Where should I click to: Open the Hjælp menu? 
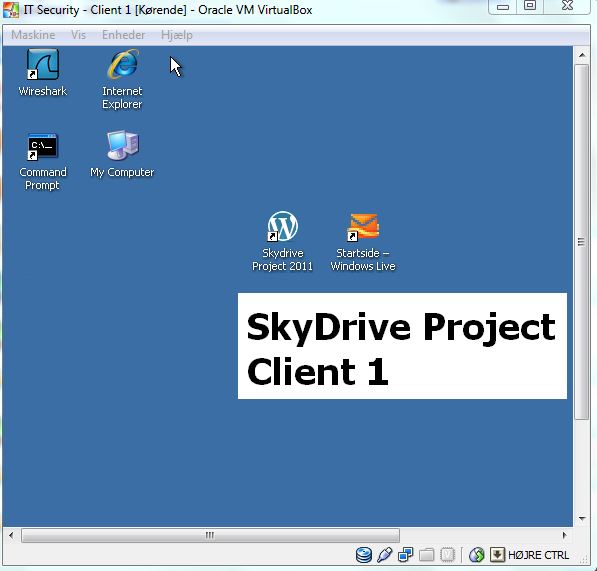click(x=177, y=35)
